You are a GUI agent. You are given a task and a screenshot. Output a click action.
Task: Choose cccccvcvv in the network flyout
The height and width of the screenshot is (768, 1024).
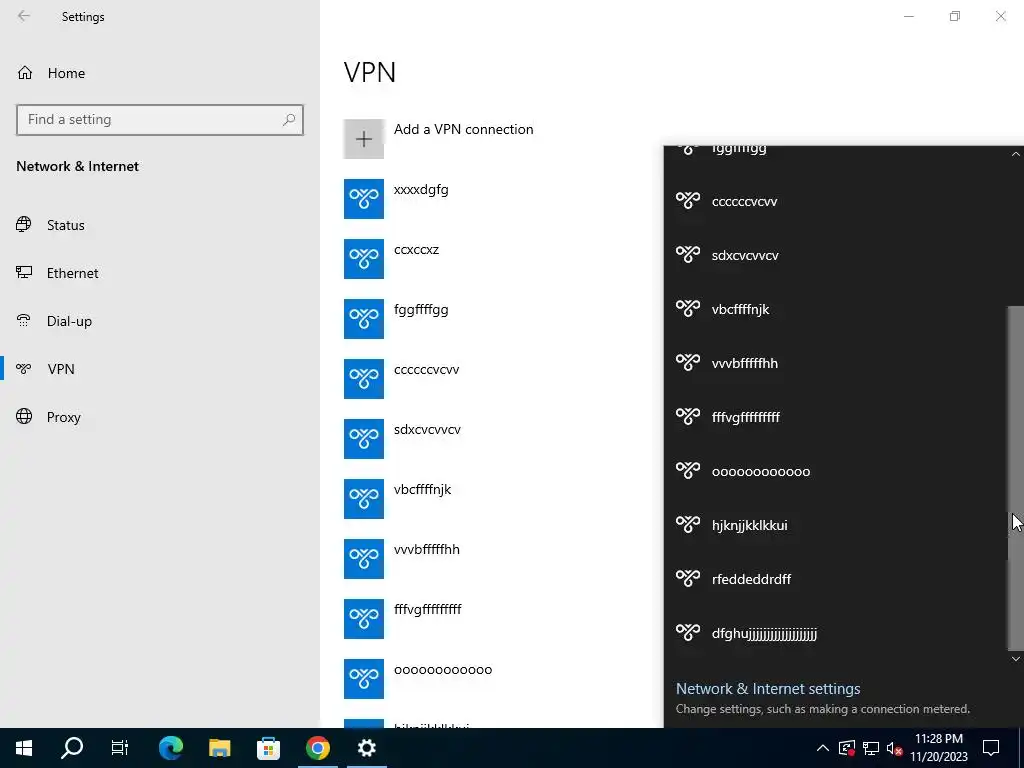pos(836,201)
